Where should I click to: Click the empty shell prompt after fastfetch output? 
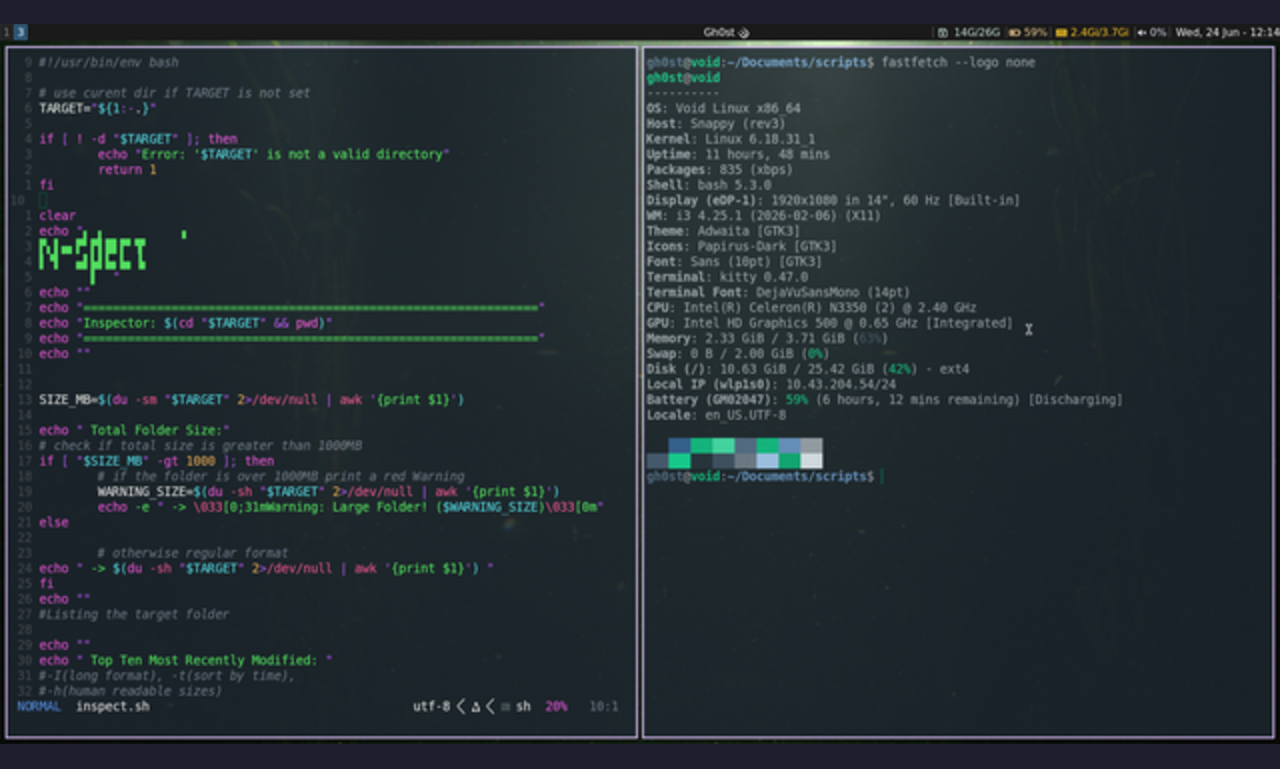(763, 477)
